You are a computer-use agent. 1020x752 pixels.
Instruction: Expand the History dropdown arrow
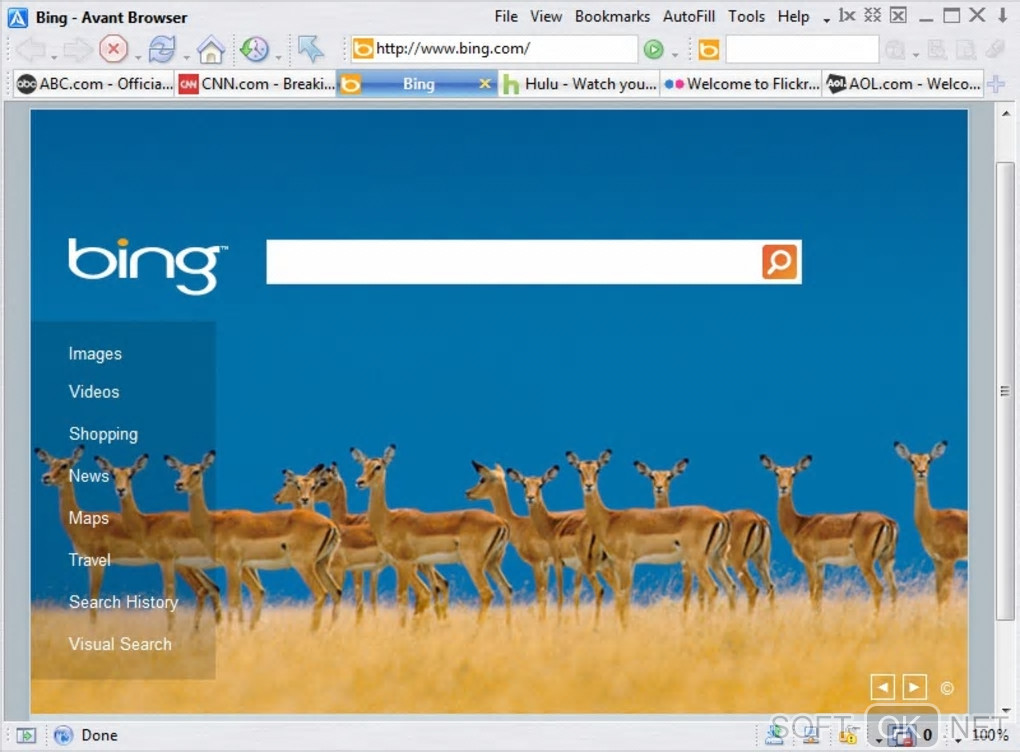[x=278, y=57]
